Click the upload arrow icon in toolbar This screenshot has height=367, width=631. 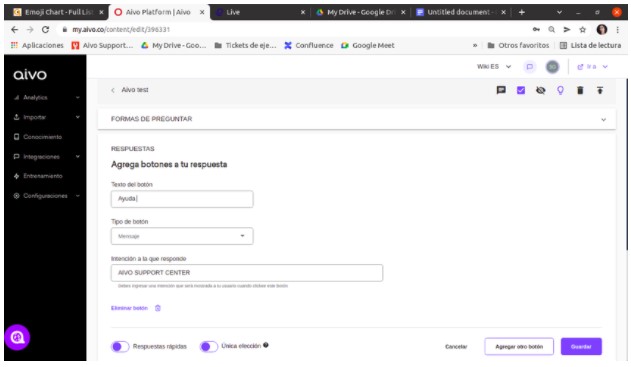coord(600,90)
